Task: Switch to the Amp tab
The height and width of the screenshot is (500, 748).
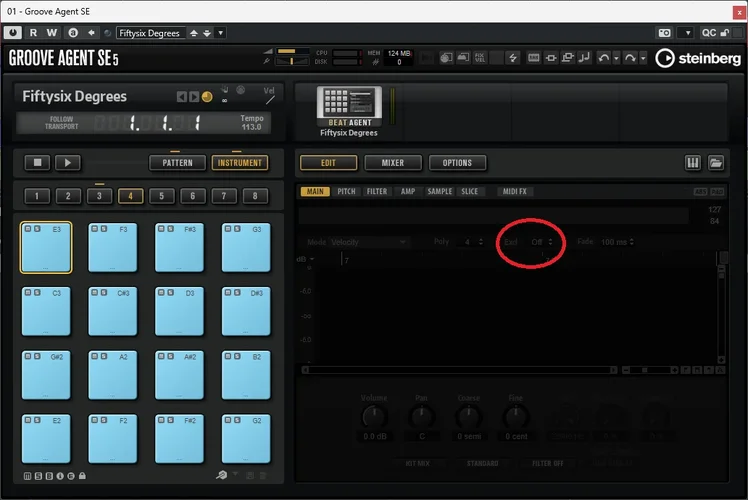Action: coord(408,191)
